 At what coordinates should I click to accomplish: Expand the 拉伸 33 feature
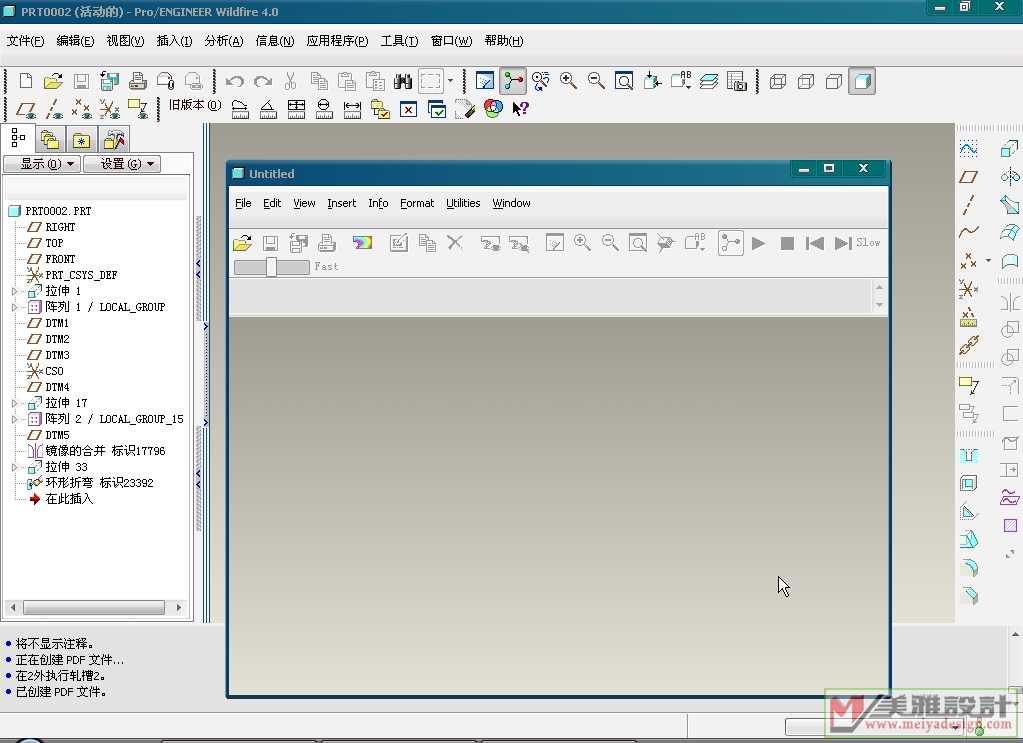click(14, 467)
